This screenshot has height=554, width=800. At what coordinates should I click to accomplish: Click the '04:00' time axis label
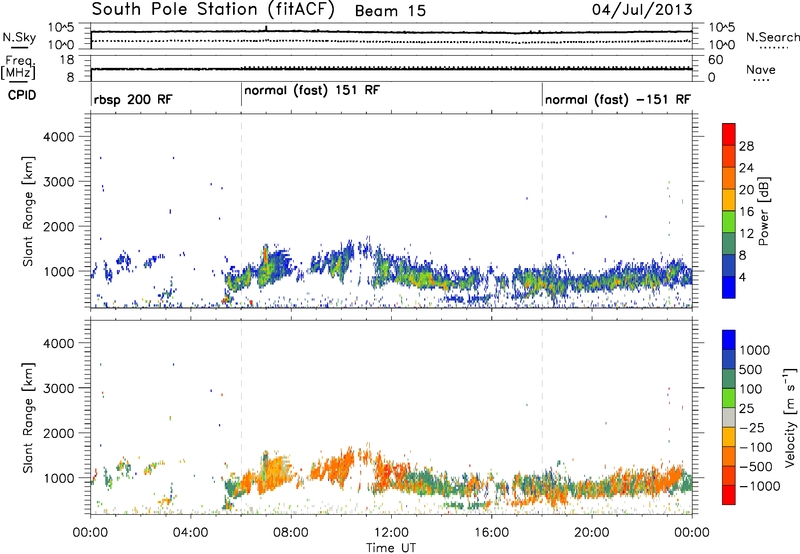(x=191, y=533)
